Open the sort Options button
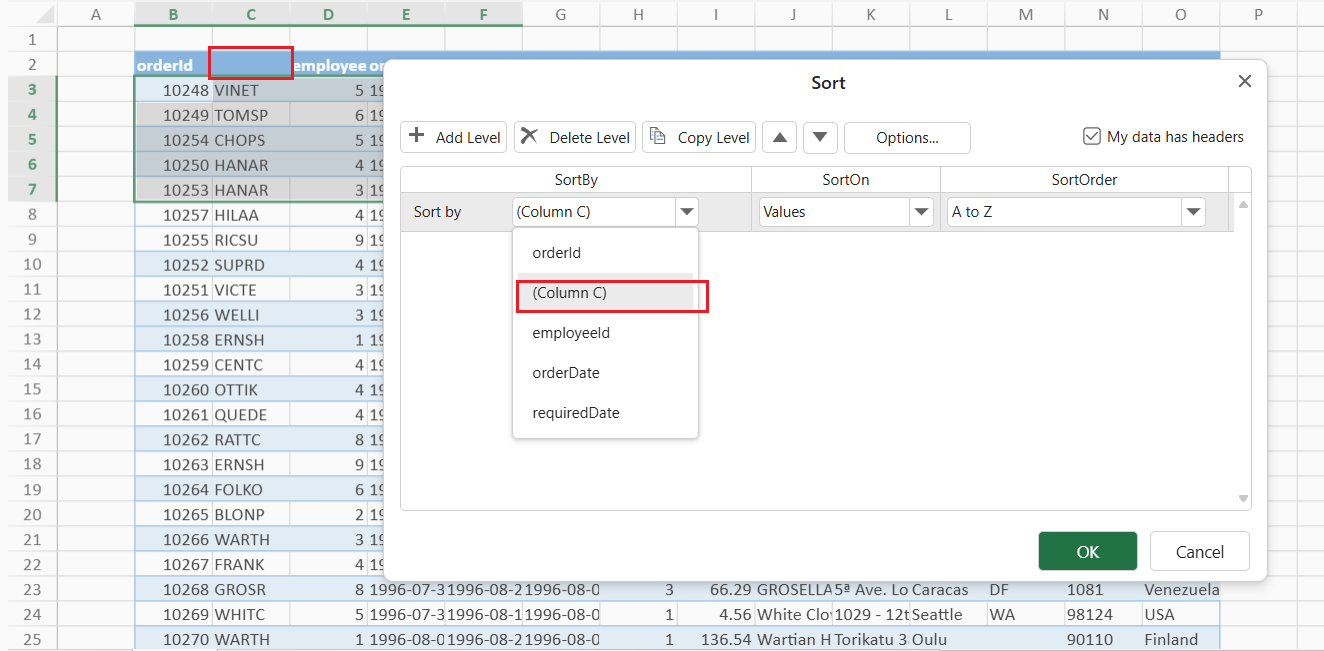1324x651 pixels. 906,137
